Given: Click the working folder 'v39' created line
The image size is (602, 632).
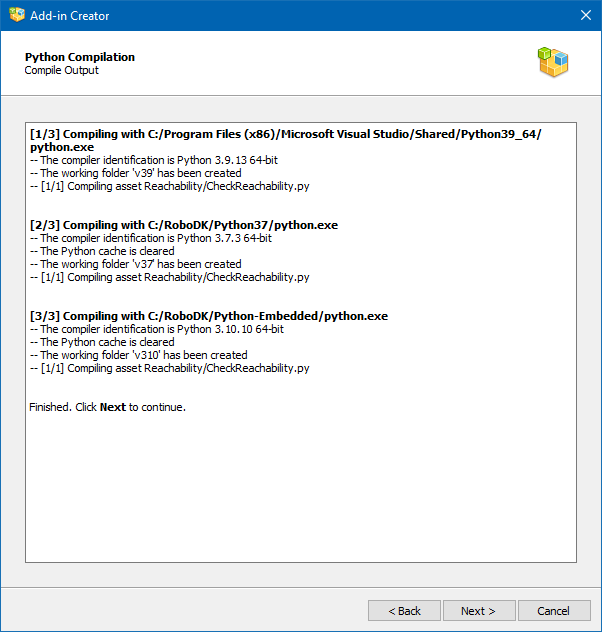Looking at the screenshot, I should tap(135, 173).
